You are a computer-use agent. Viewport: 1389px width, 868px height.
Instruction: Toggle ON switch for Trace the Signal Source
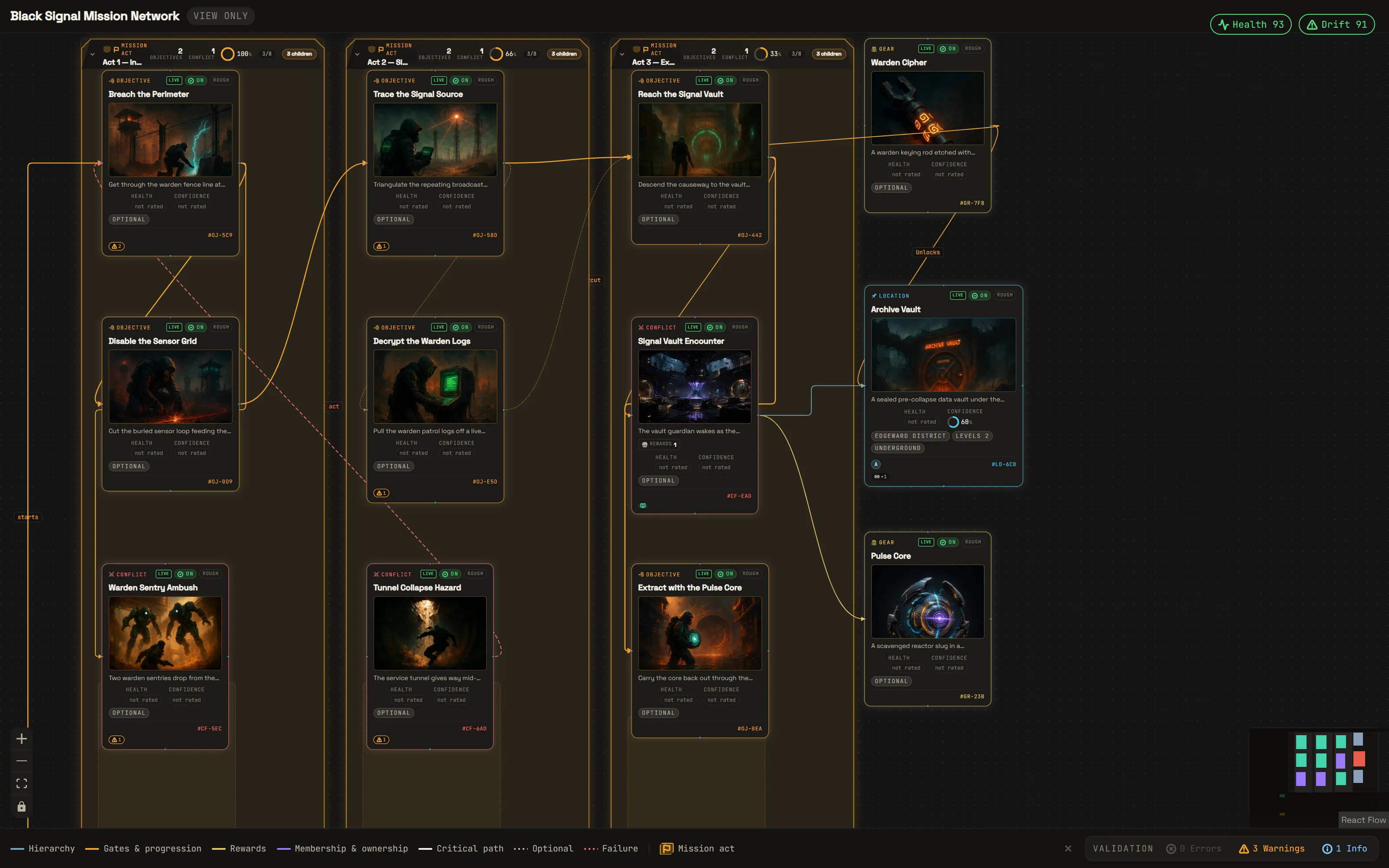(x=460, y=80)
